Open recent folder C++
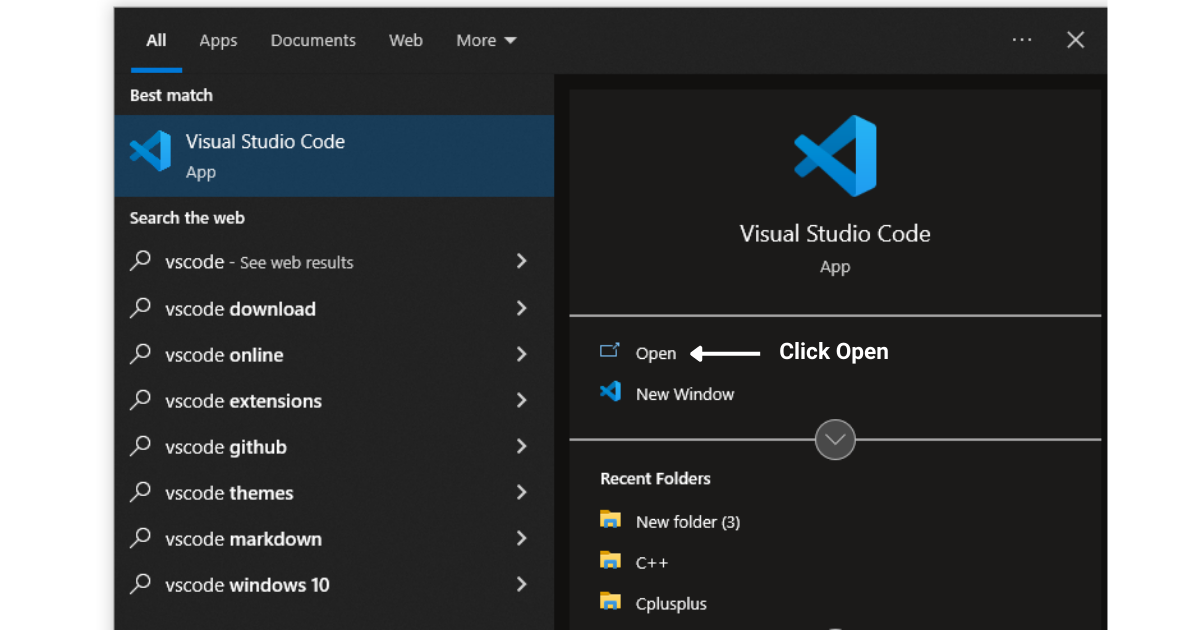 point(652,562)
